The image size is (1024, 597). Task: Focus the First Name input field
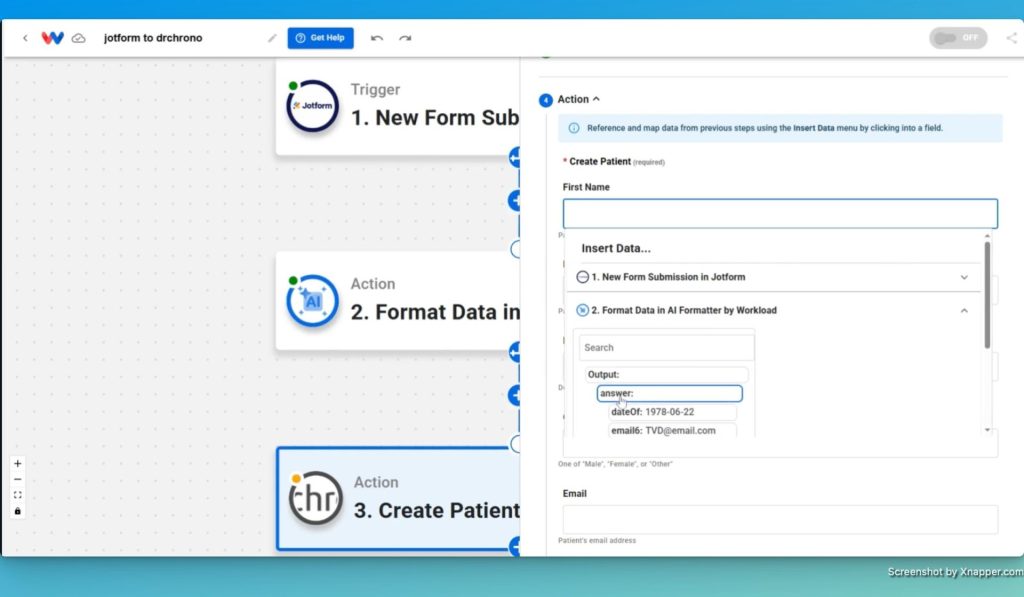pyautogui.click(x=780, y=214)
